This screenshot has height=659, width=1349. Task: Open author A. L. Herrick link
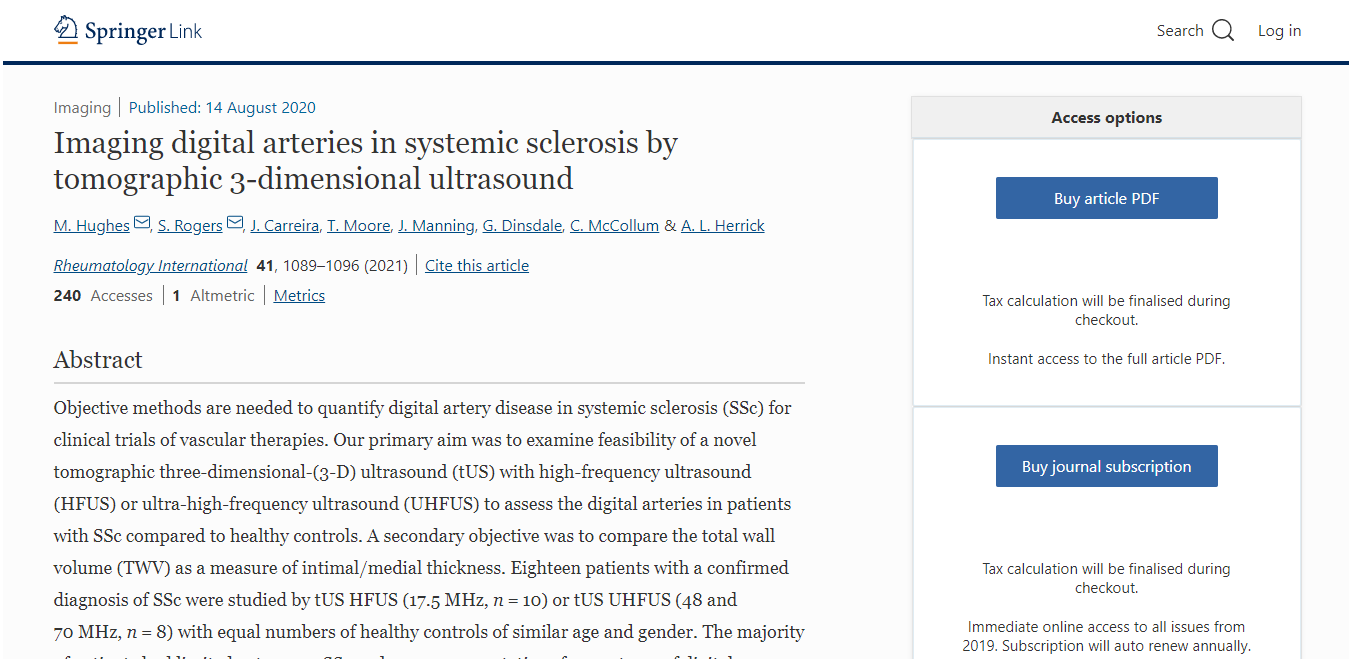coord(722,226)
